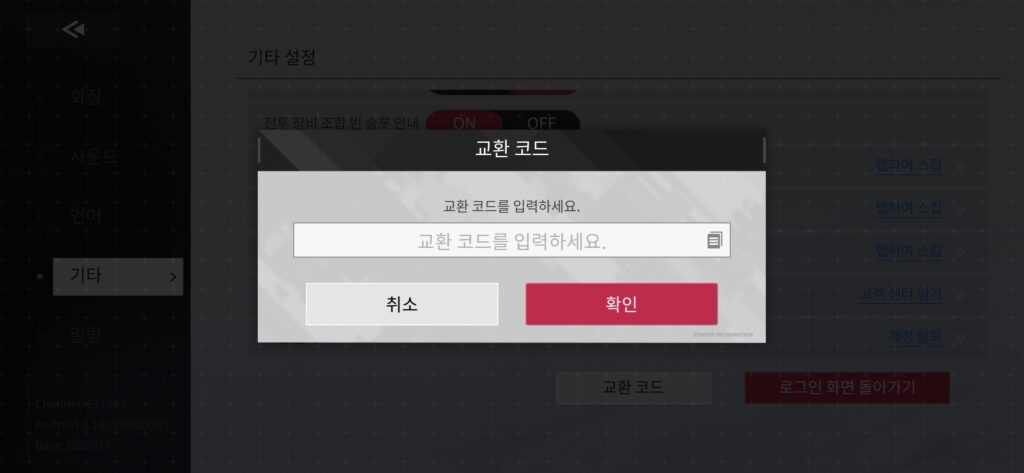The height and width of the screenshot is (473, 1024).
Task: Go to the 알림 settings tab
Action: pos(86,335)
